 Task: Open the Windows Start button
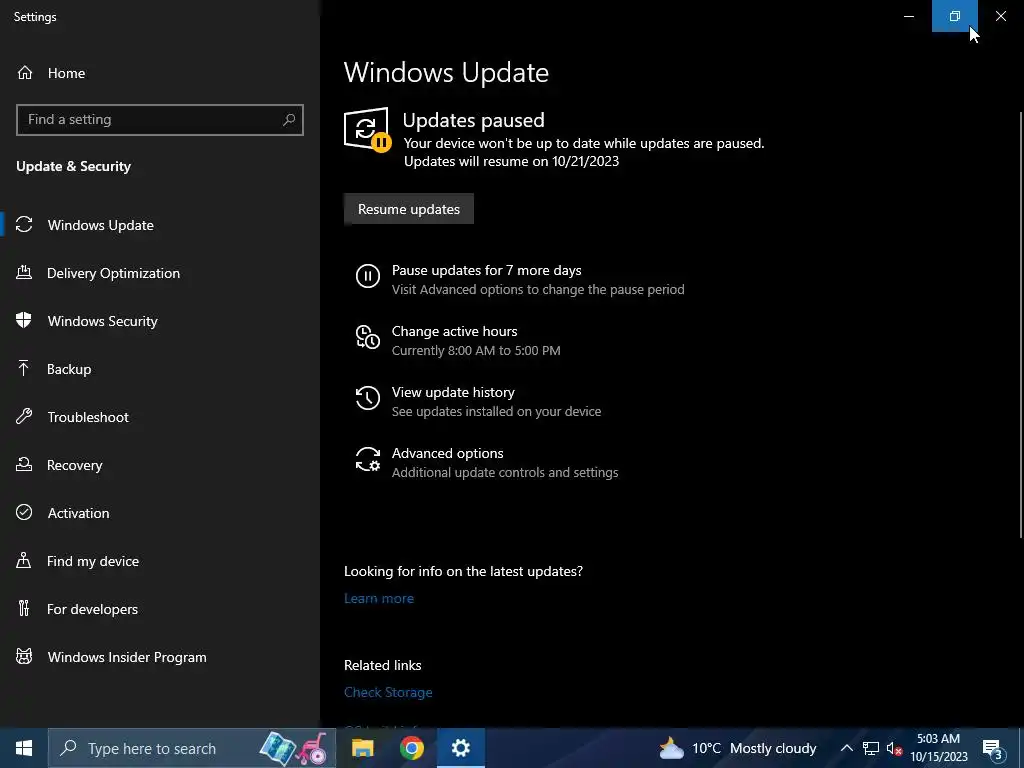(x=24, y=748)
